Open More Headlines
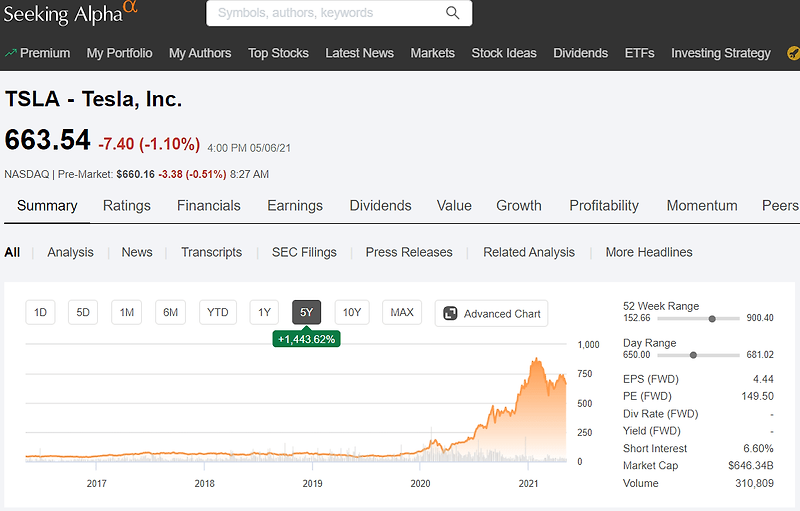Image resolution: width=800 pixels, height=511 pixels. 649,252
